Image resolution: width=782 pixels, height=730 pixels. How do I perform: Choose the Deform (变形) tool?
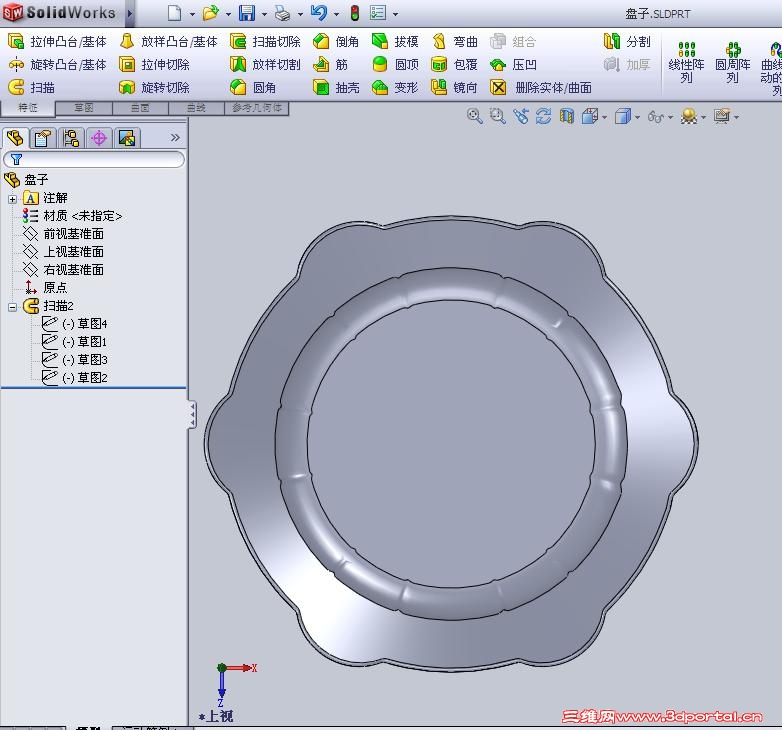[395, 87]
